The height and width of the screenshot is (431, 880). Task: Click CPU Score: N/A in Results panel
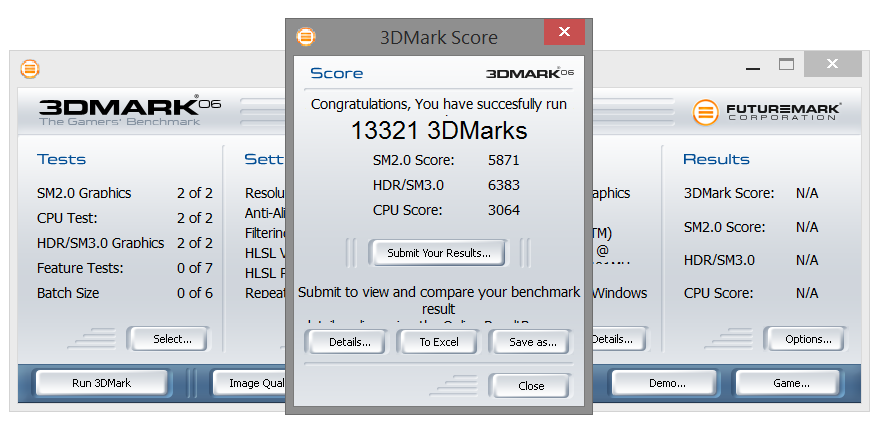pyautogui.click(x=751, y=293)
